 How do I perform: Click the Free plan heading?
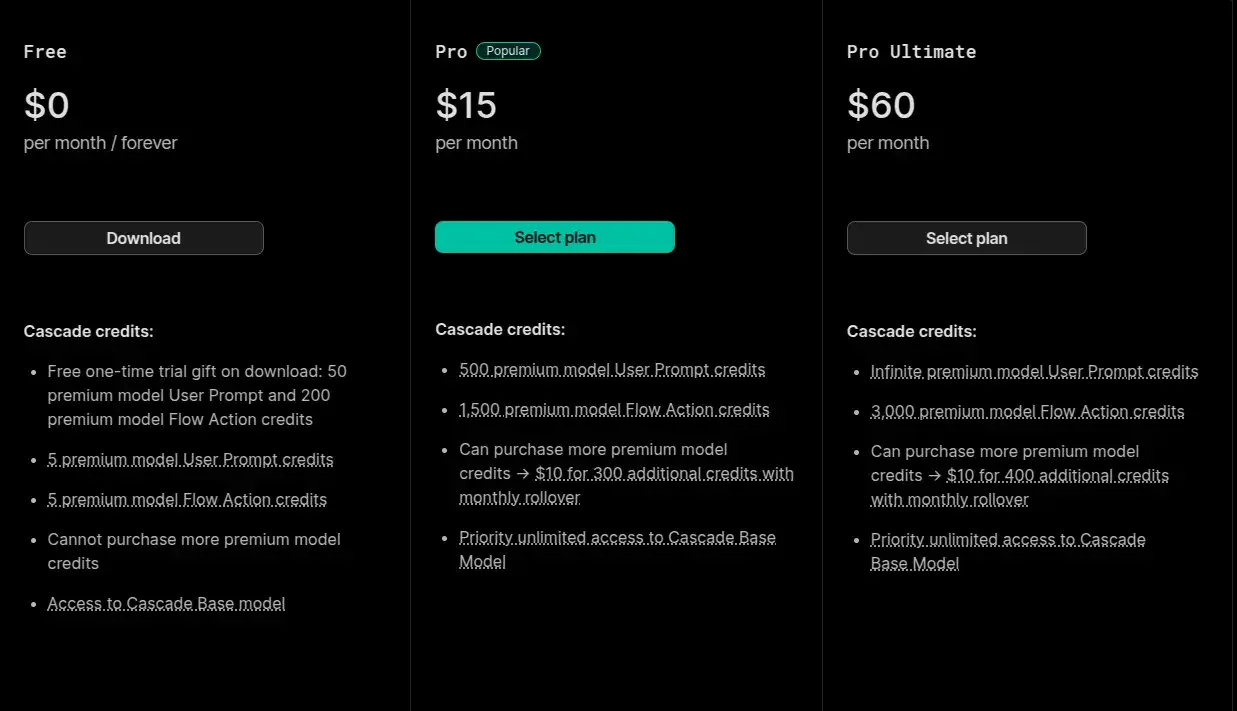[x=45, y=52]
